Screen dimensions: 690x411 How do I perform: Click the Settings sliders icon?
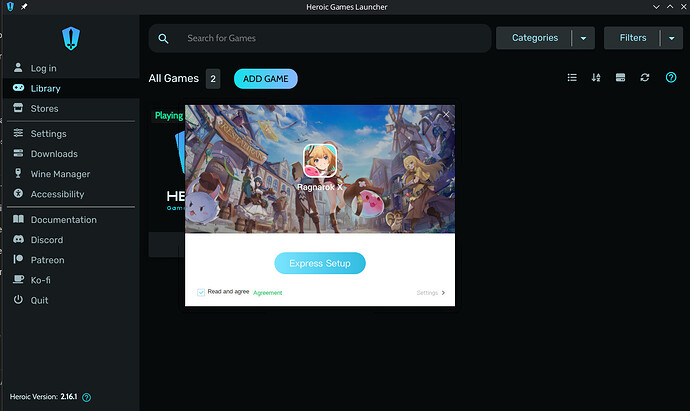[x=18, y=132]
